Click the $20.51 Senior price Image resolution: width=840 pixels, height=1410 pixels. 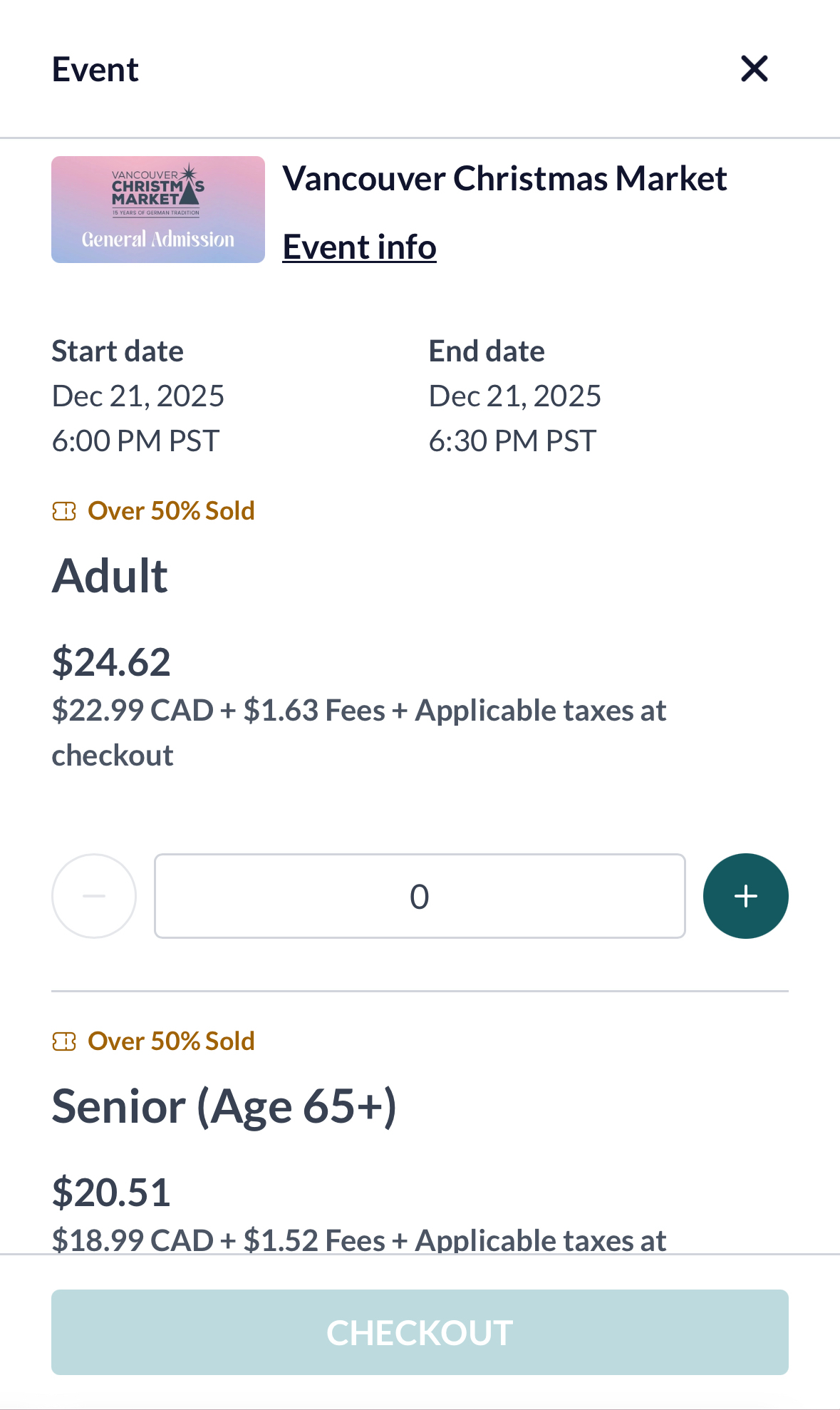(x=111, y=1193)
